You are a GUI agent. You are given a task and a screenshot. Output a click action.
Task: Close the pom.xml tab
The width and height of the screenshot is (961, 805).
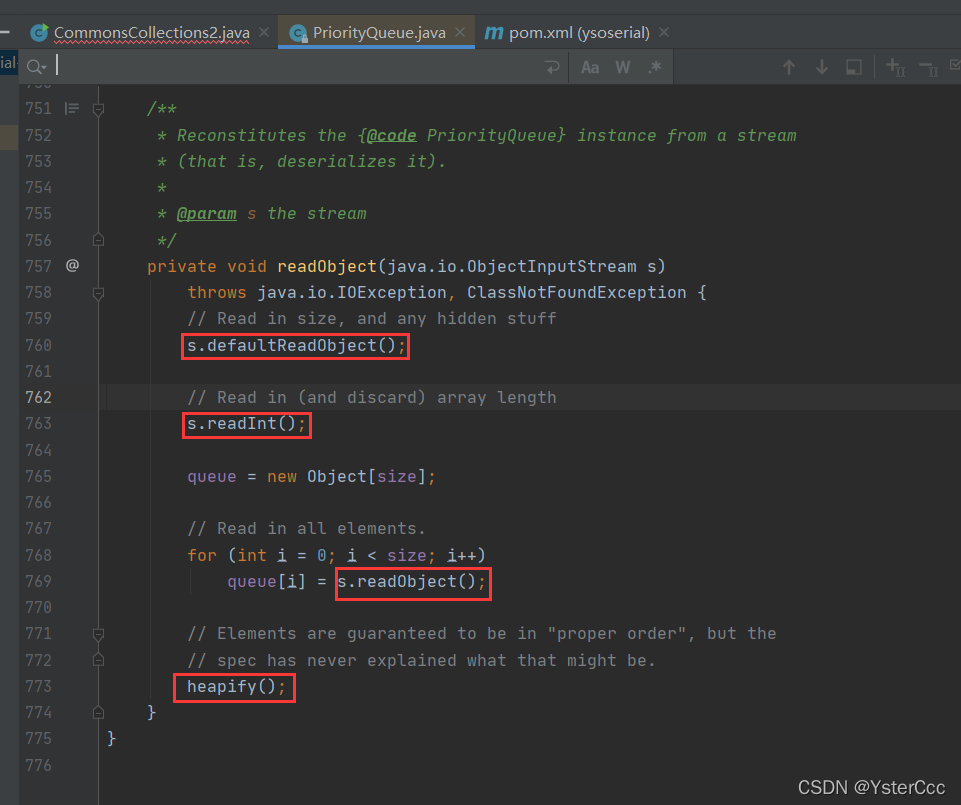(x=664, y=32)
